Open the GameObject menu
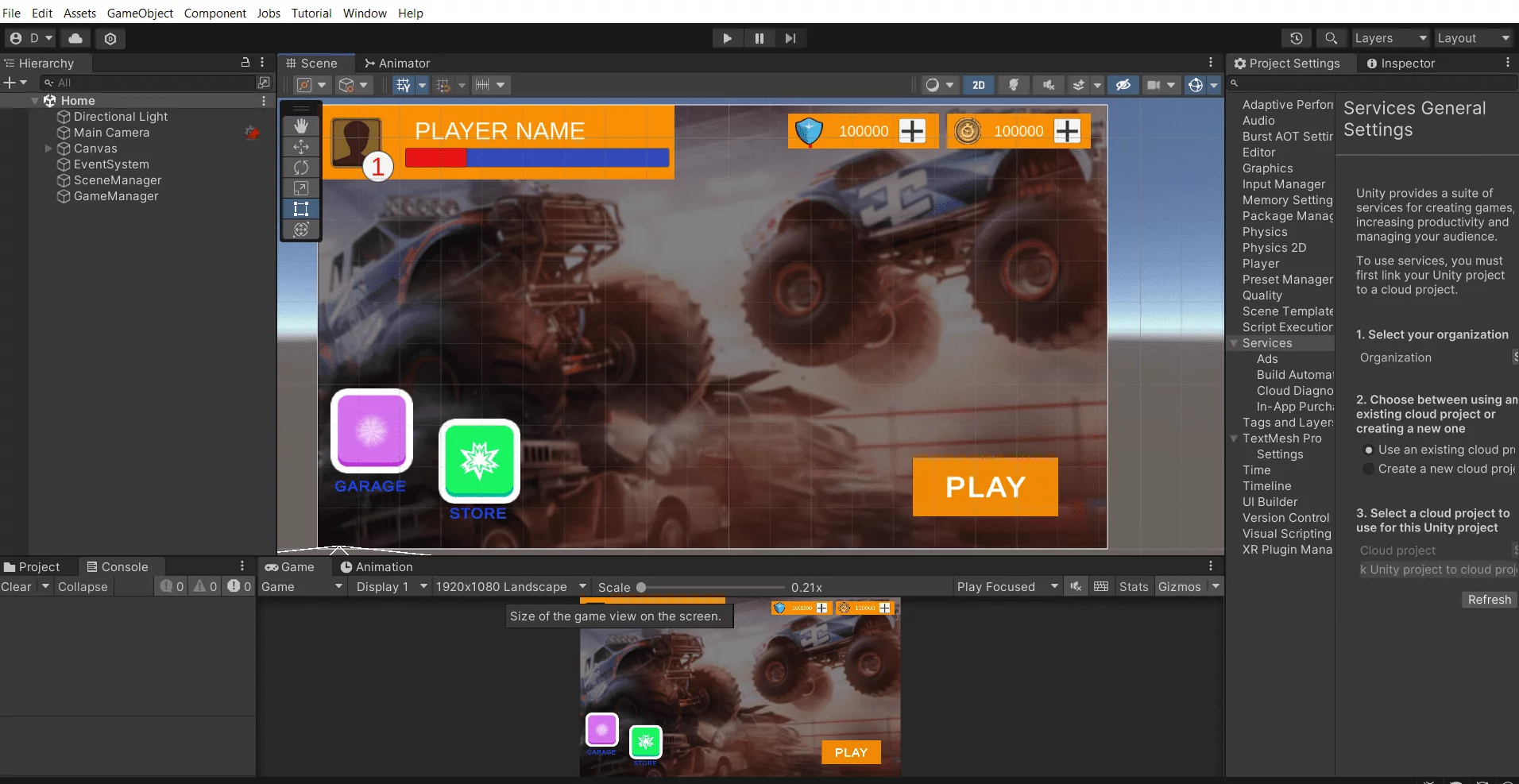 click(140, 14)
